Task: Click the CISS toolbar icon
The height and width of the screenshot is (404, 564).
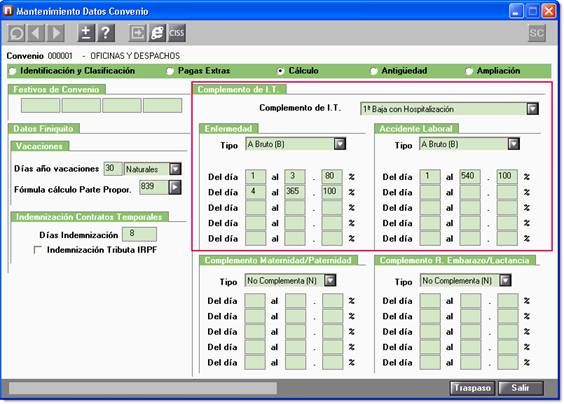Action: pyautogui.click(x=177, y=33)
